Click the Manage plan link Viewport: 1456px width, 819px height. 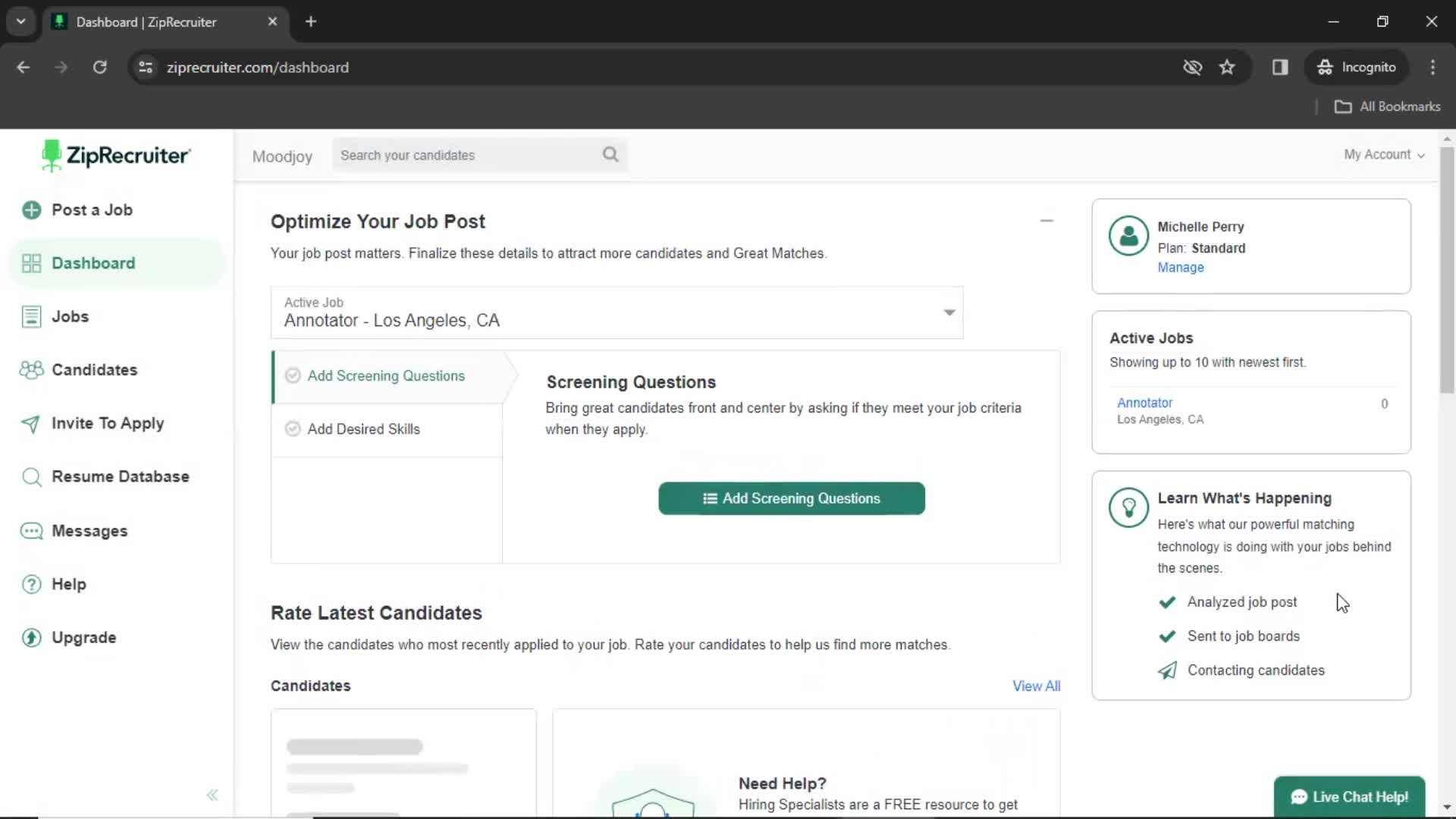point(1181,267)
